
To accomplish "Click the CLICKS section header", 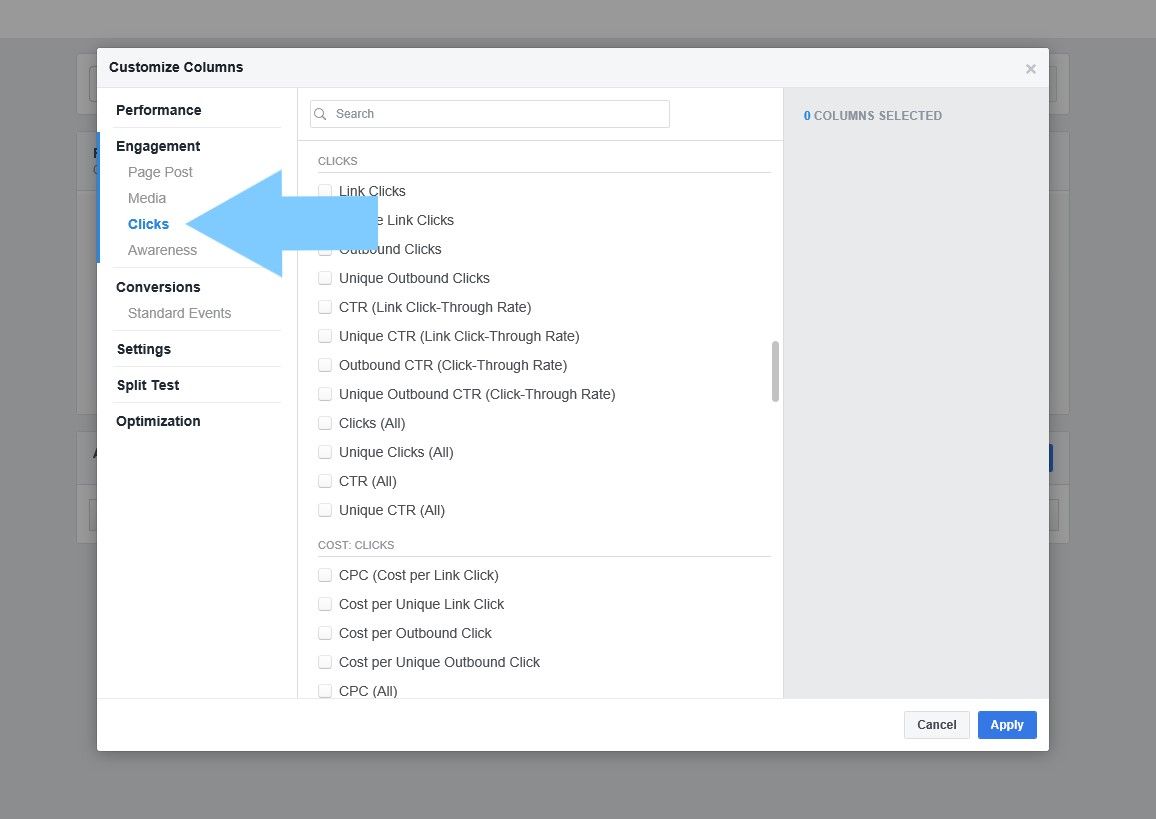I will [338, 161].
